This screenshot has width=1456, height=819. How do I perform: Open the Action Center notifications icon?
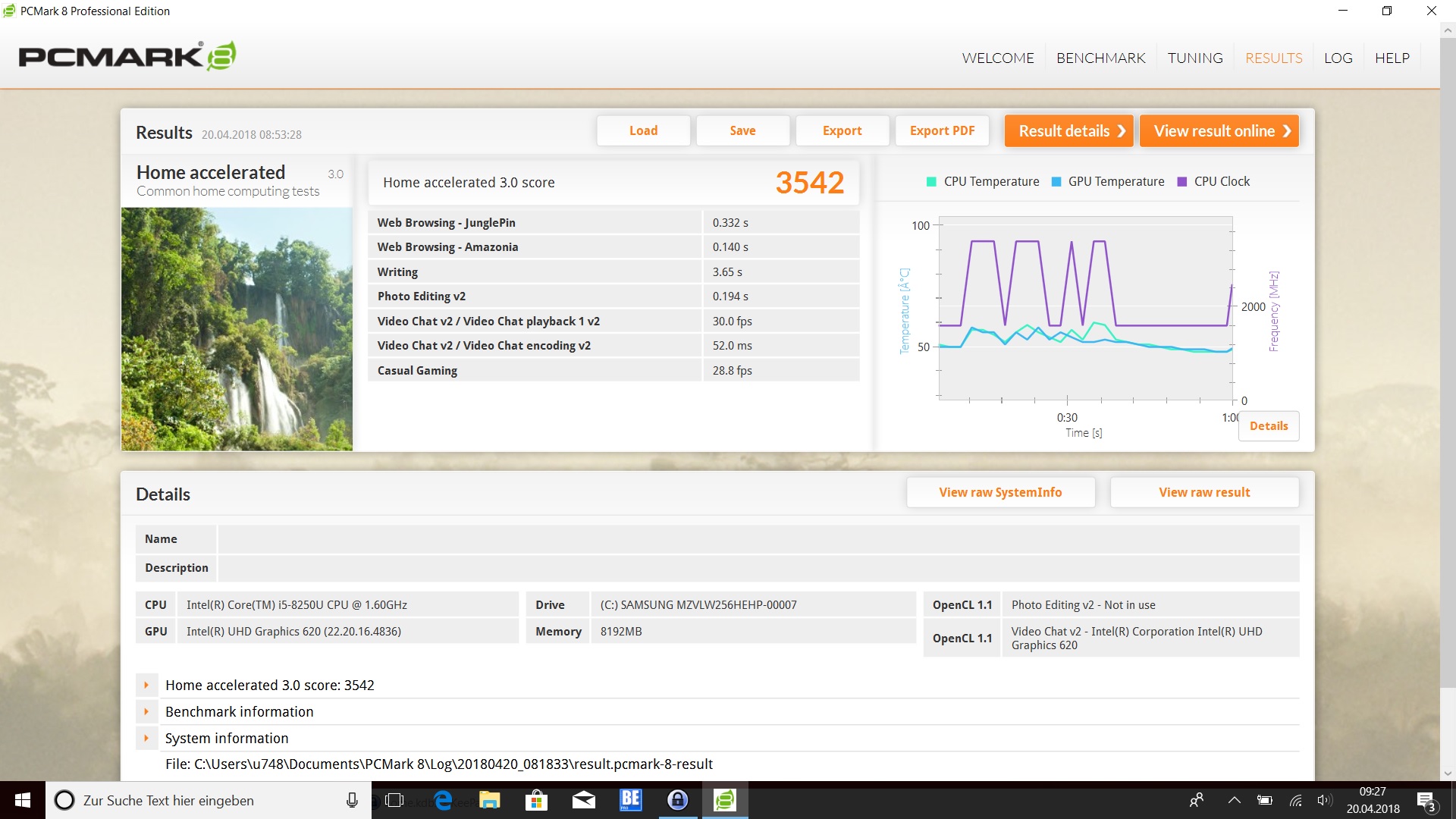tap(1426, 801)
